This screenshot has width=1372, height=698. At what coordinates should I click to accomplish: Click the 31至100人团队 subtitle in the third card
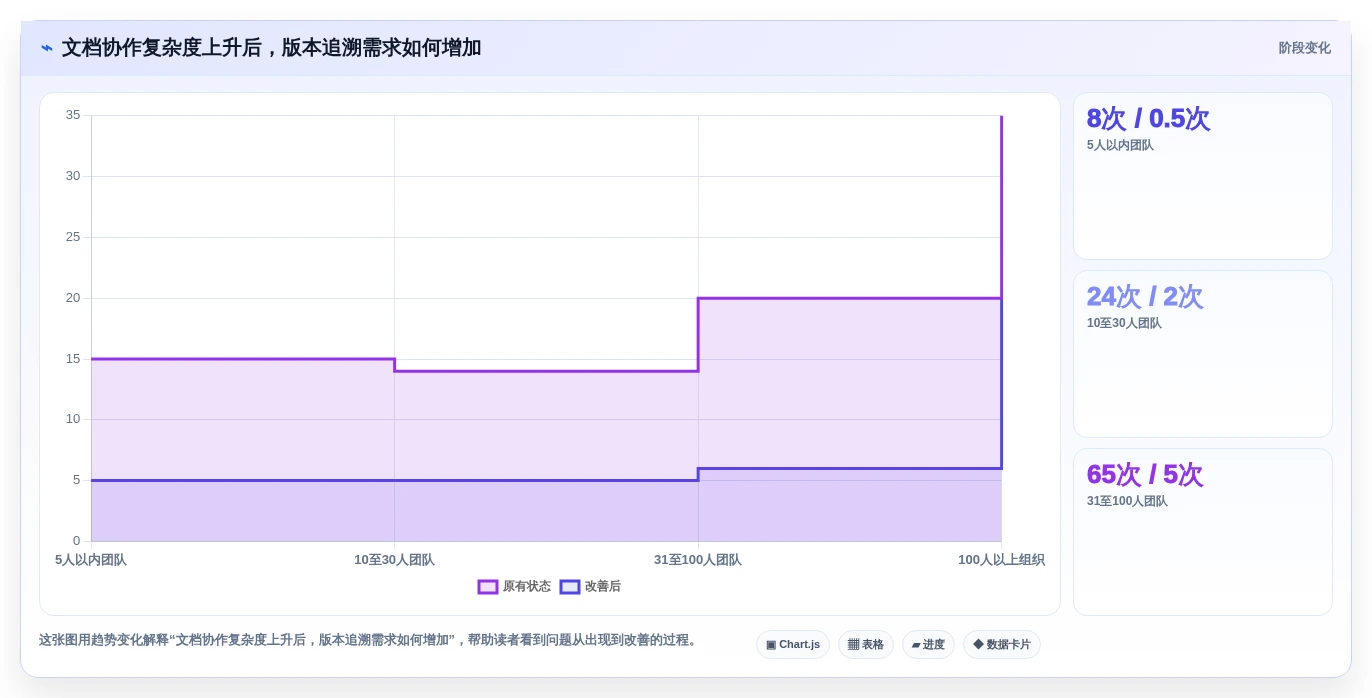[x=1127, y=501]
